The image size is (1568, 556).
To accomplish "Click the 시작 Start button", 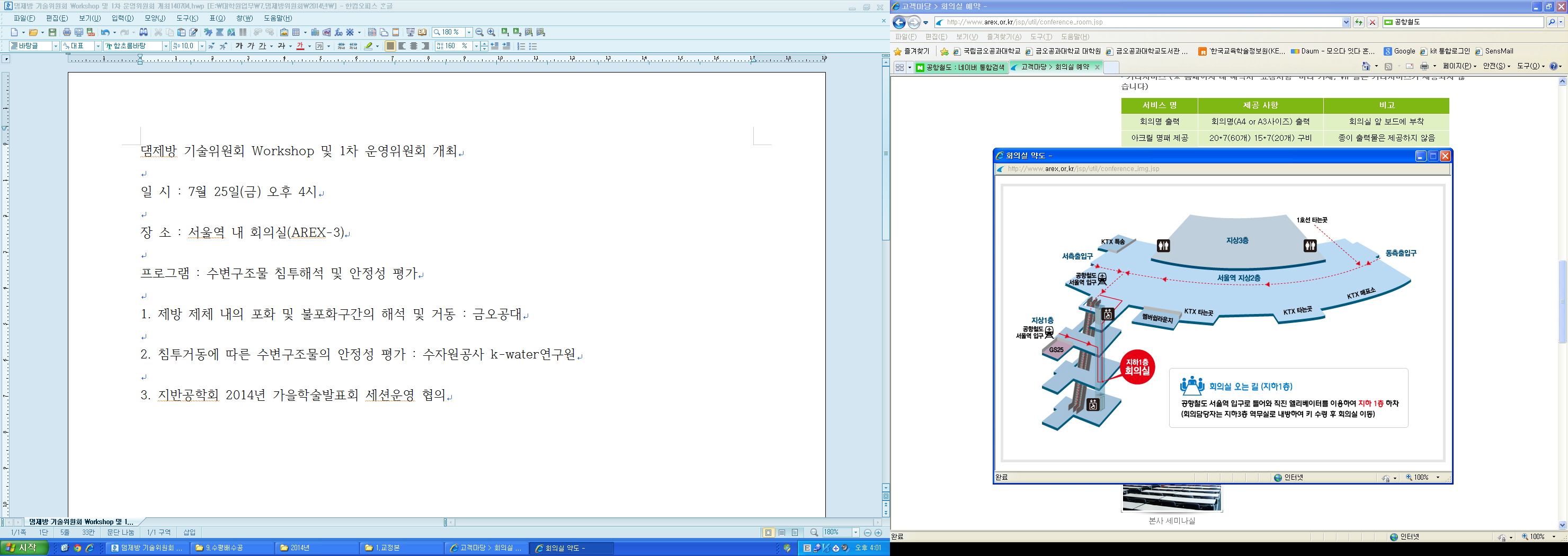I will (x=22, y=548).
